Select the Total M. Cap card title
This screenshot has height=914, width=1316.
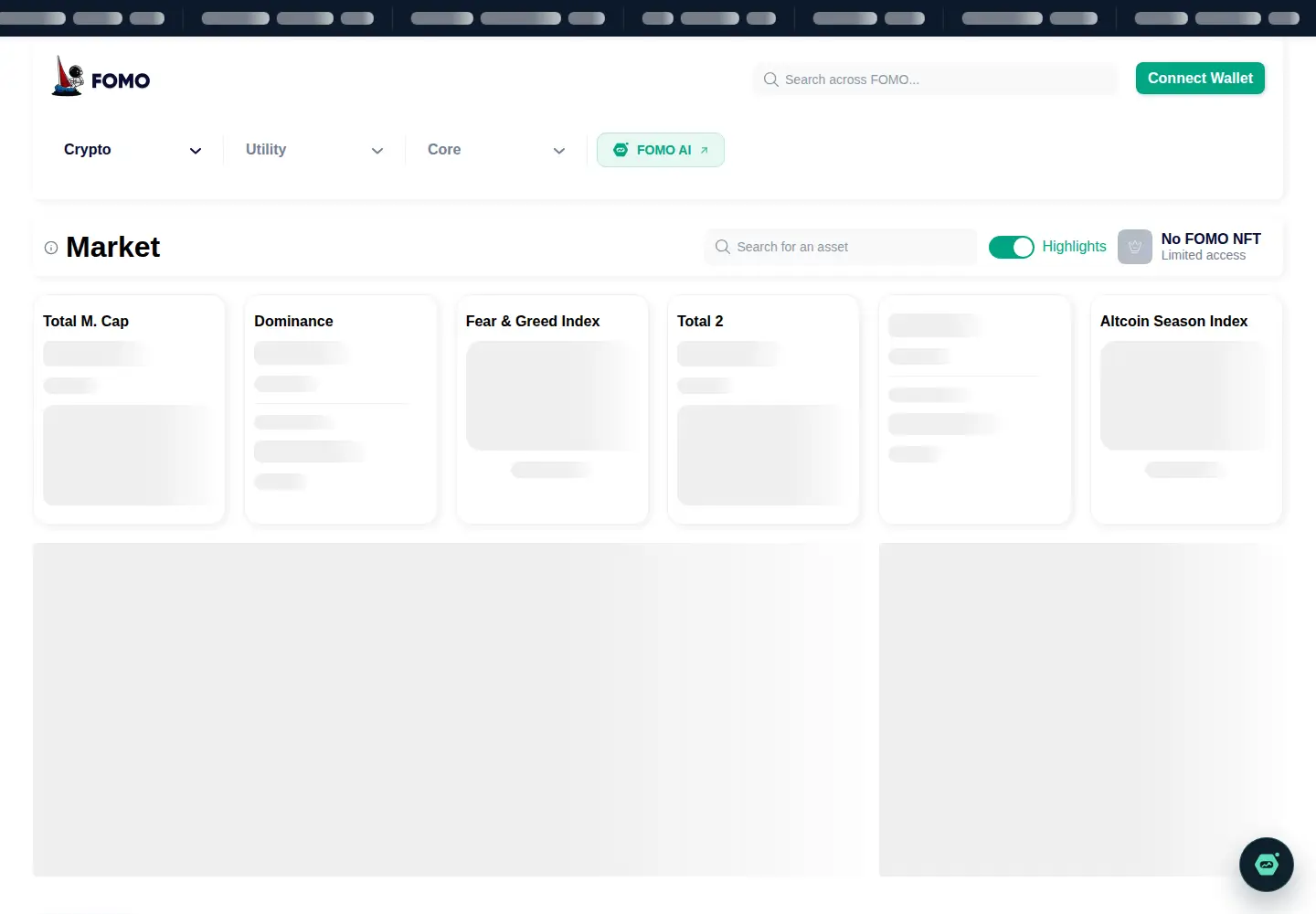coord(86,322)
